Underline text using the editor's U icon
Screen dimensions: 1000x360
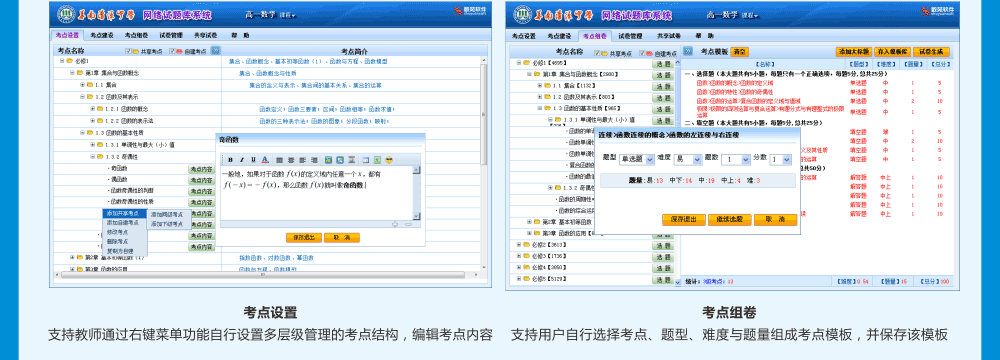pos(253,160)
